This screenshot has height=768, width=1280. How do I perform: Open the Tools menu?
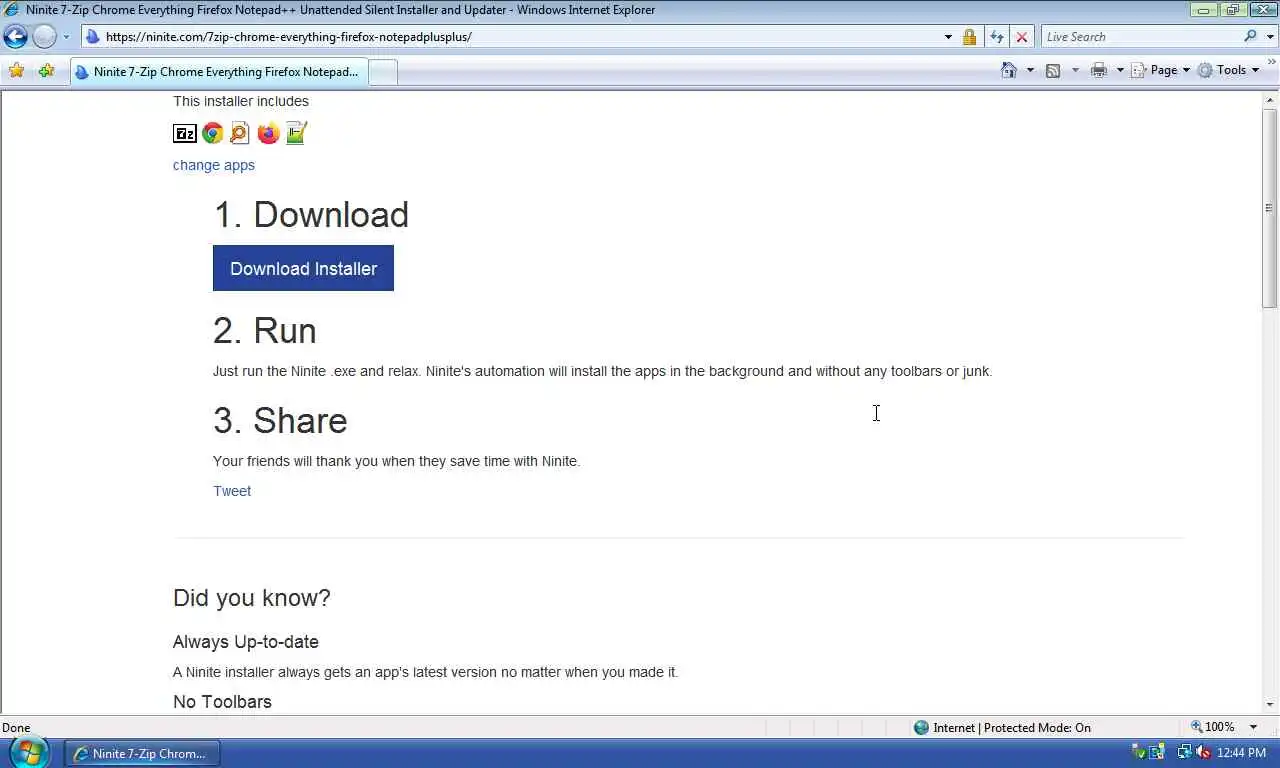(x=1229, y=70)
